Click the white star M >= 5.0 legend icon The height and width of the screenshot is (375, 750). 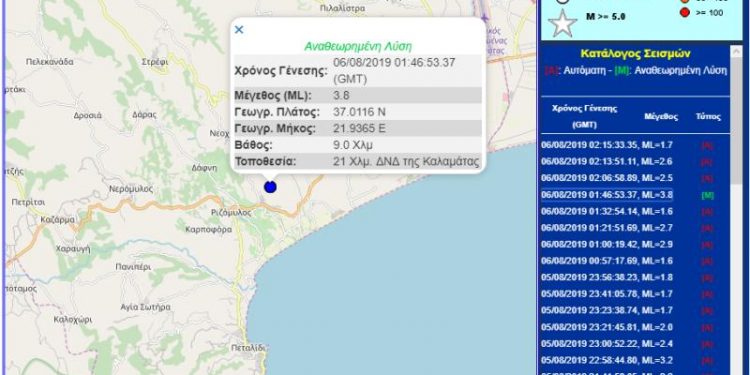click(562, 22)
